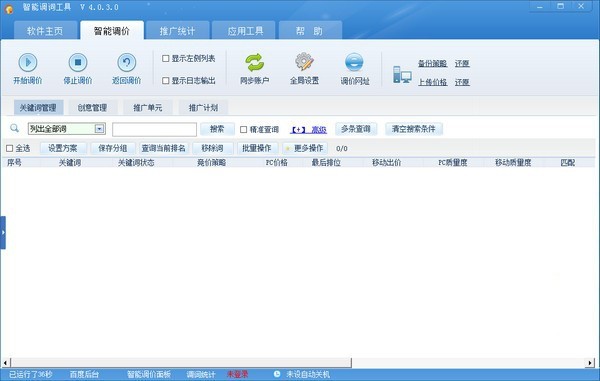600x381 pixels.
Task: Open 更多操作 dropdown menu
Action: [x=305, y=148]
